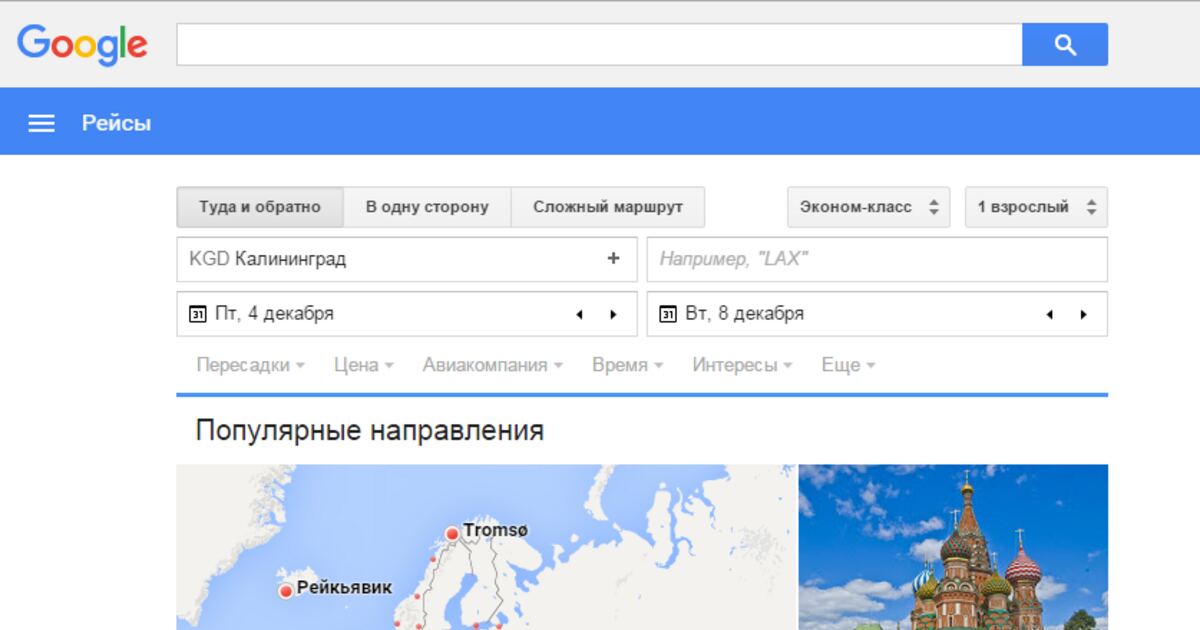Expand the Цена filter
Image resolution: width=1200 pixels, height=630 pixels.
pyautogui.click(x=364, y=365)
